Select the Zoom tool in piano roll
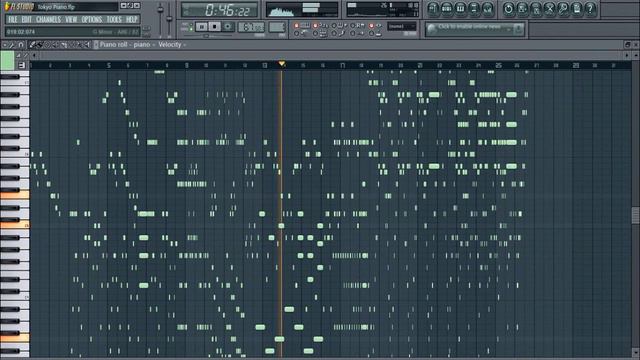The width and height of the screenshot is (640, 360). pyautogui.click(x=79, y=44)
